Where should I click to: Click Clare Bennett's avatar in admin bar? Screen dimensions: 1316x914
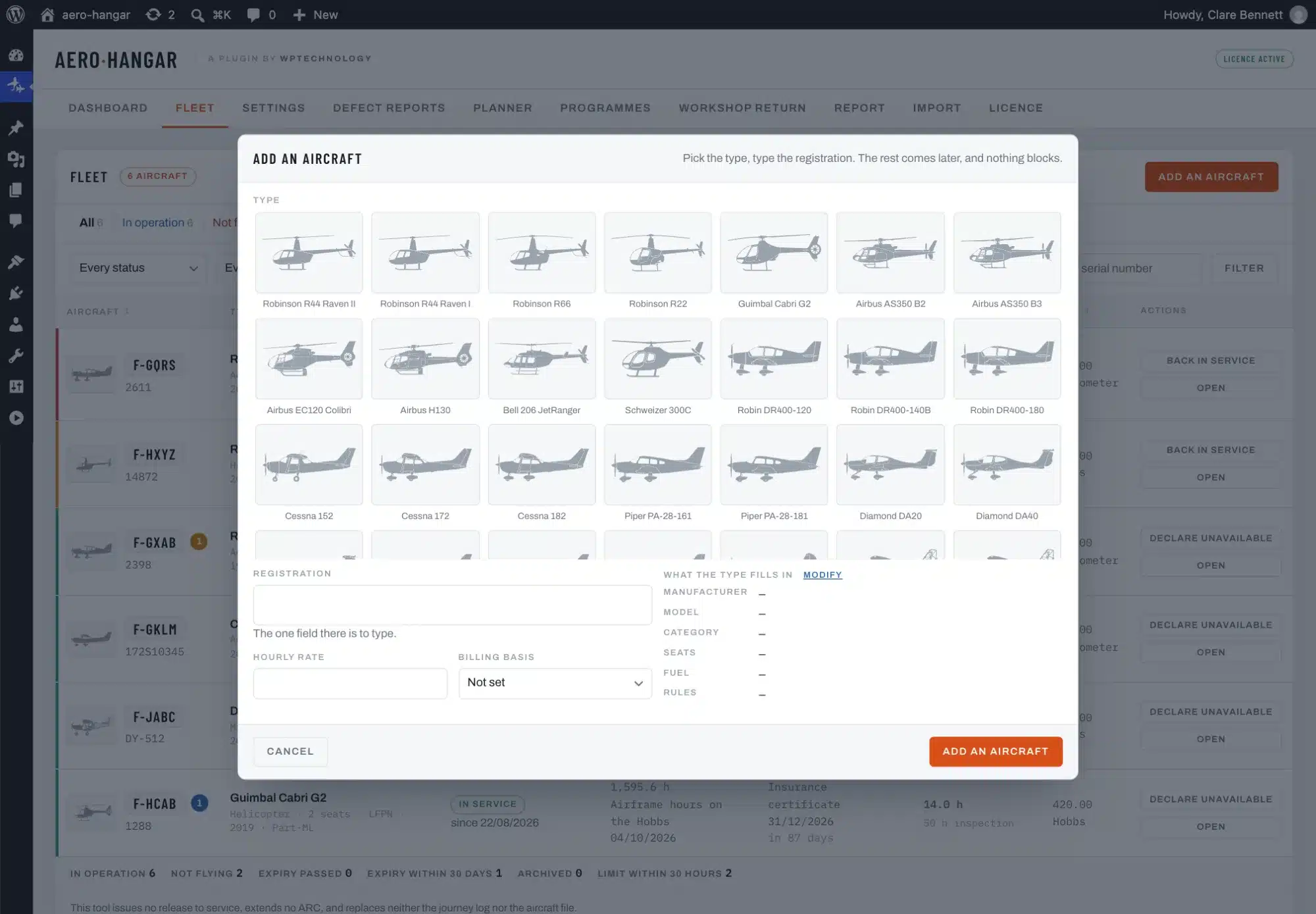tap(1298, 14)
